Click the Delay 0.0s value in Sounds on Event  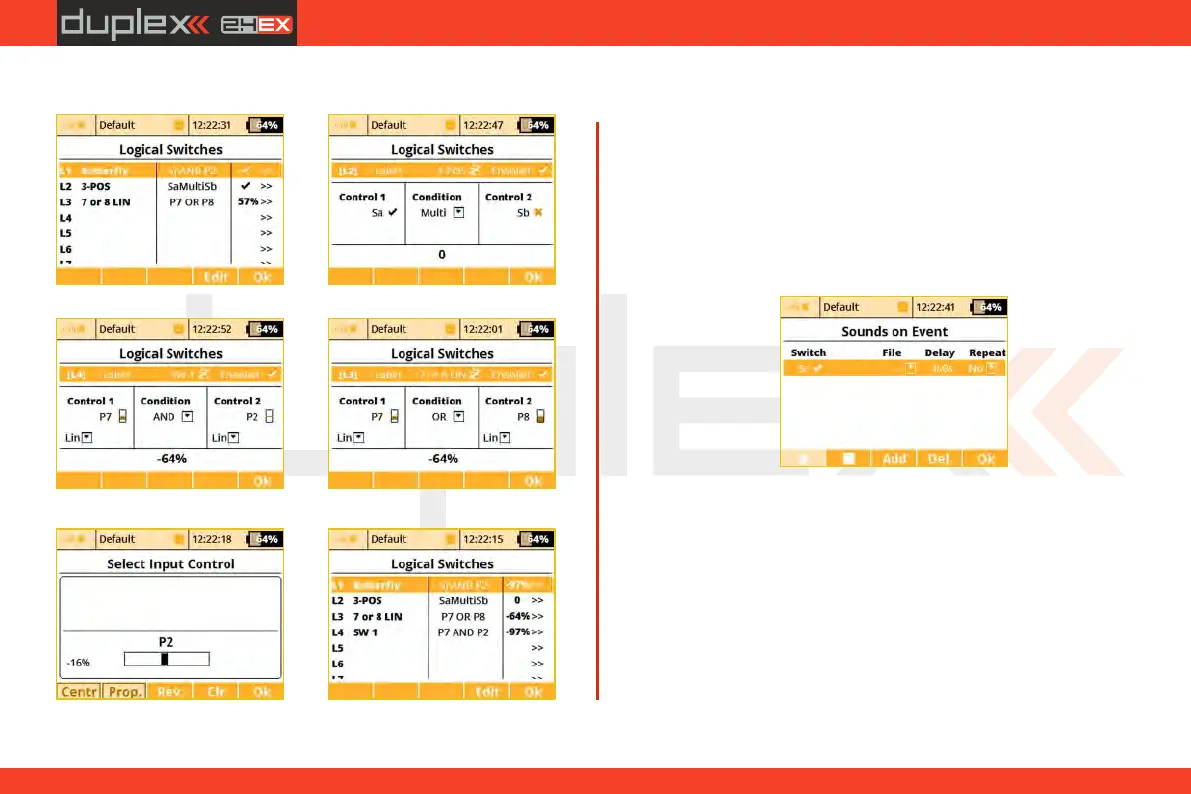[x=943, y=369]
